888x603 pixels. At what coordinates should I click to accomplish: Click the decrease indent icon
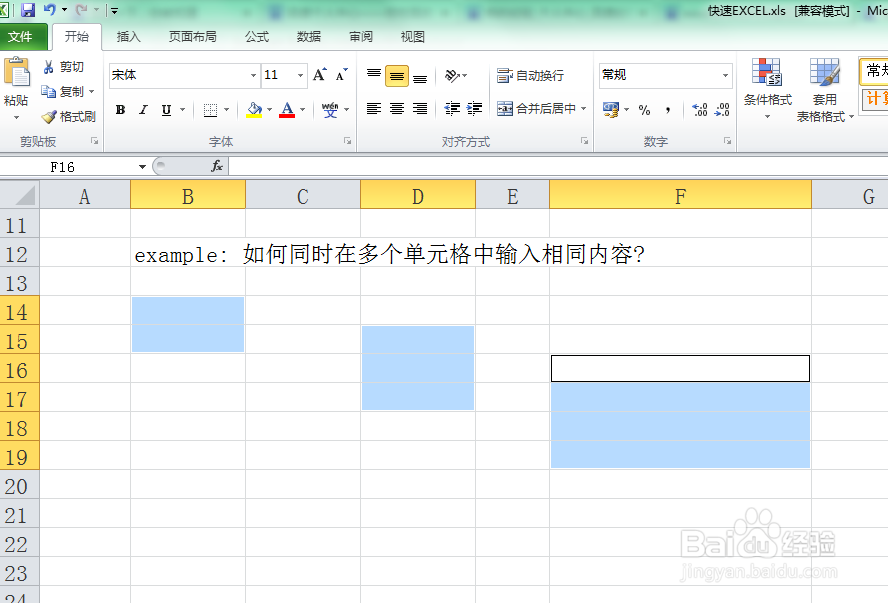pos(452,109)
